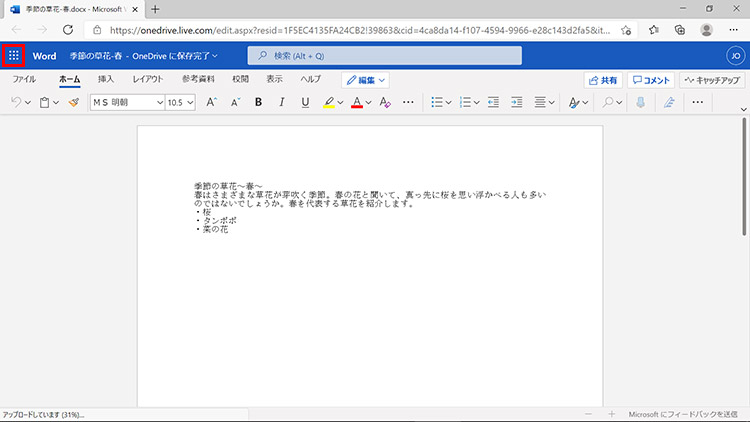Increase font size with grow-font icon
This screenshot has height=422, width=750.
click(211, 102)
